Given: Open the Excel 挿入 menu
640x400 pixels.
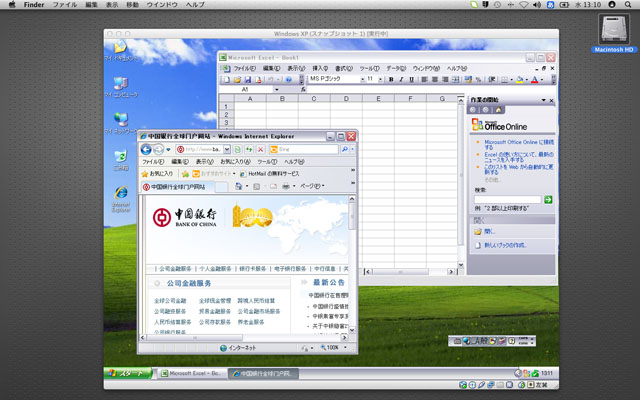Looking at the screenshot, I should [x=320, y=68].
